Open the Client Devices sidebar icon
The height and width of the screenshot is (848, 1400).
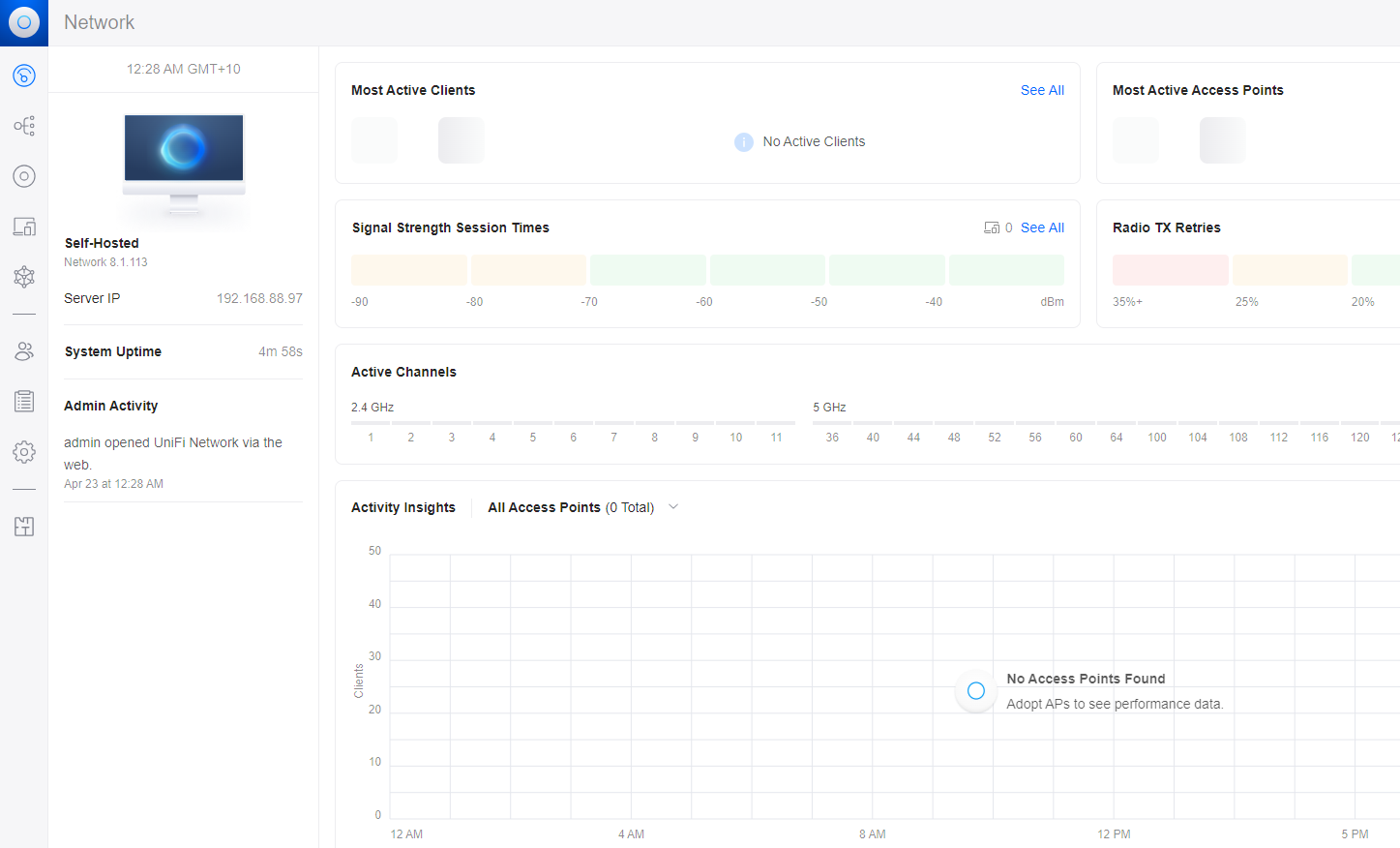[24, 227]
